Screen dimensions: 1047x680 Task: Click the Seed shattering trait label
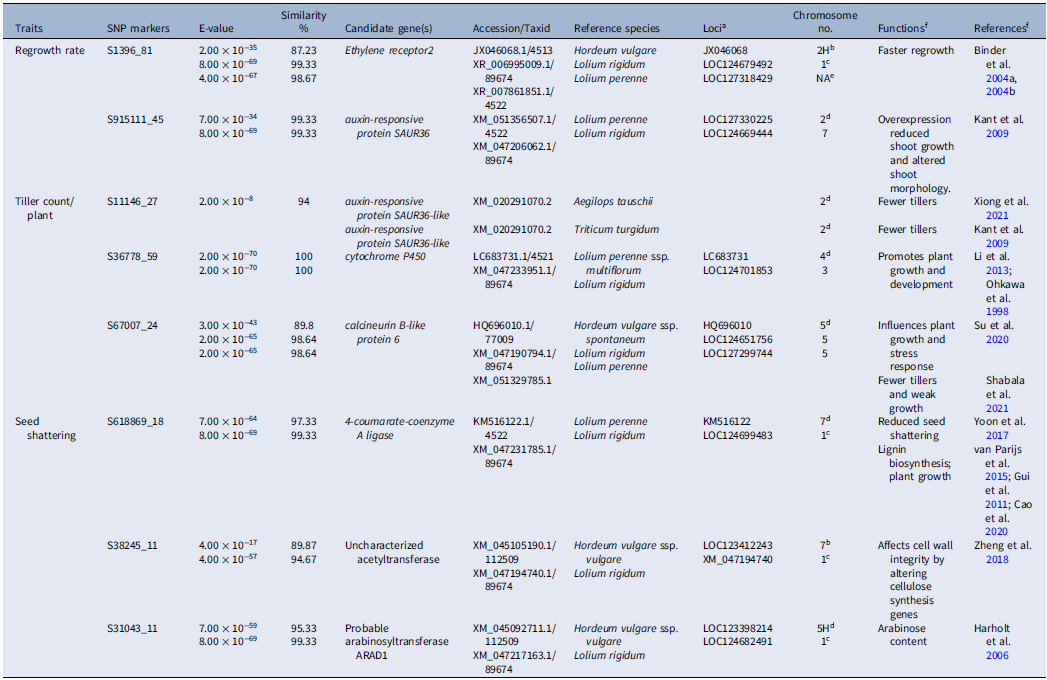(45, 428)
